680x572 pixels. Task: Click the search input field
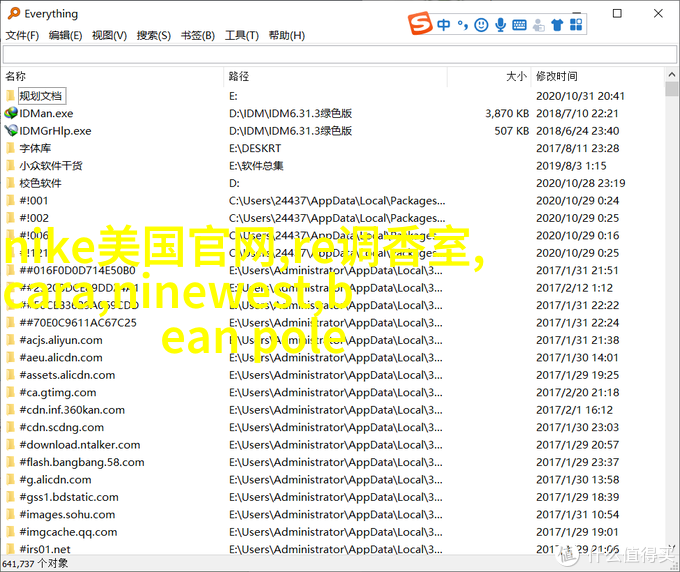click(338, 54)
